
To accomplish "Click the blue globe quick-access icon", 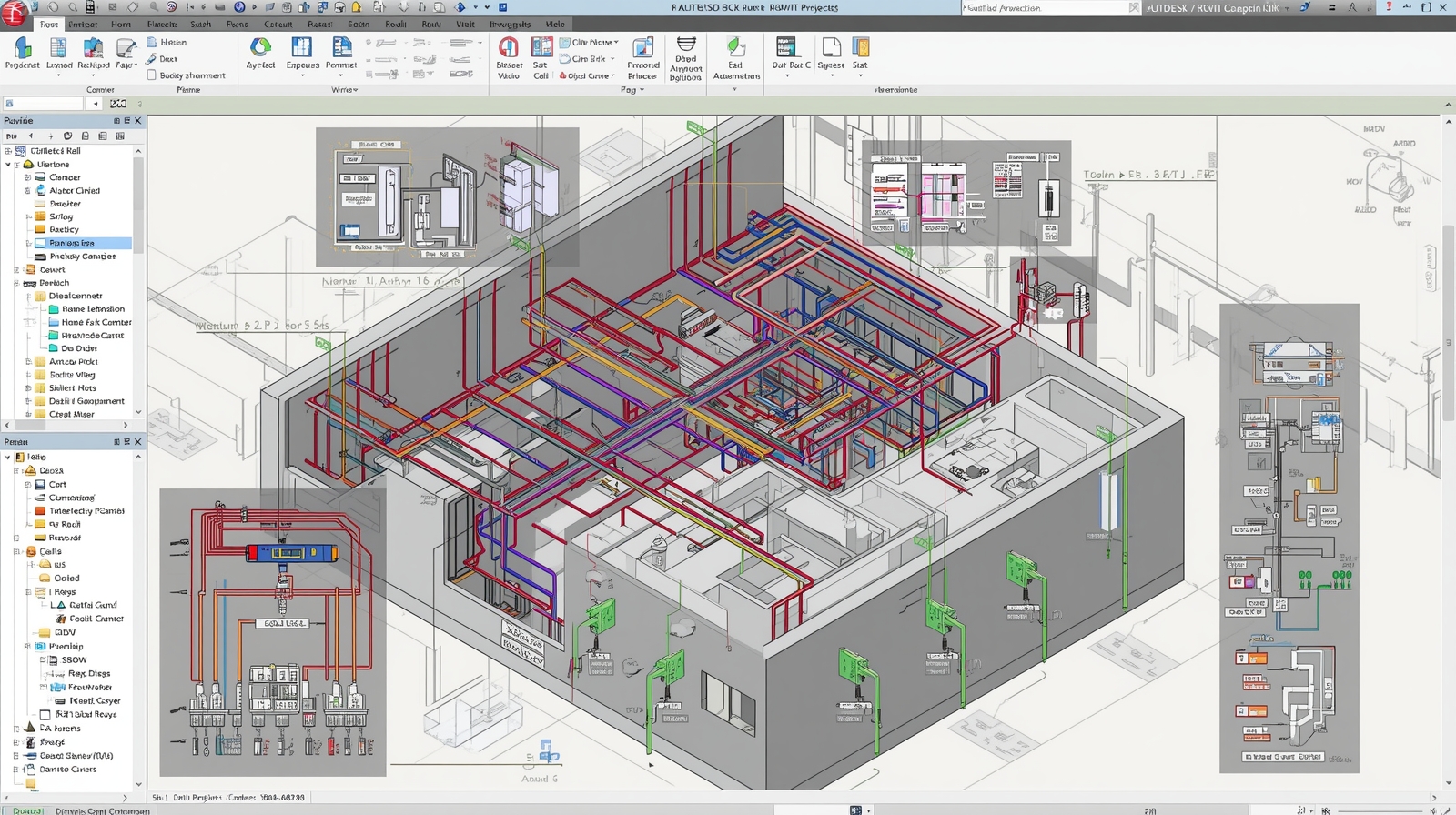I will click(x=240, y=7).
